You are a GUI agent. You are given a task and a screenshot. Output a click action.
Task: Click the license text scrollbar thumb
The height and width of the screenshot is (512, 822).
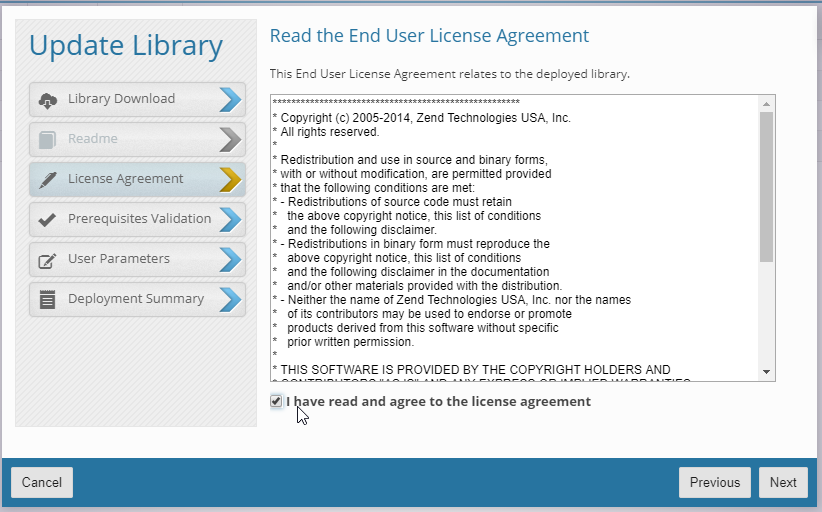point(766,185)
